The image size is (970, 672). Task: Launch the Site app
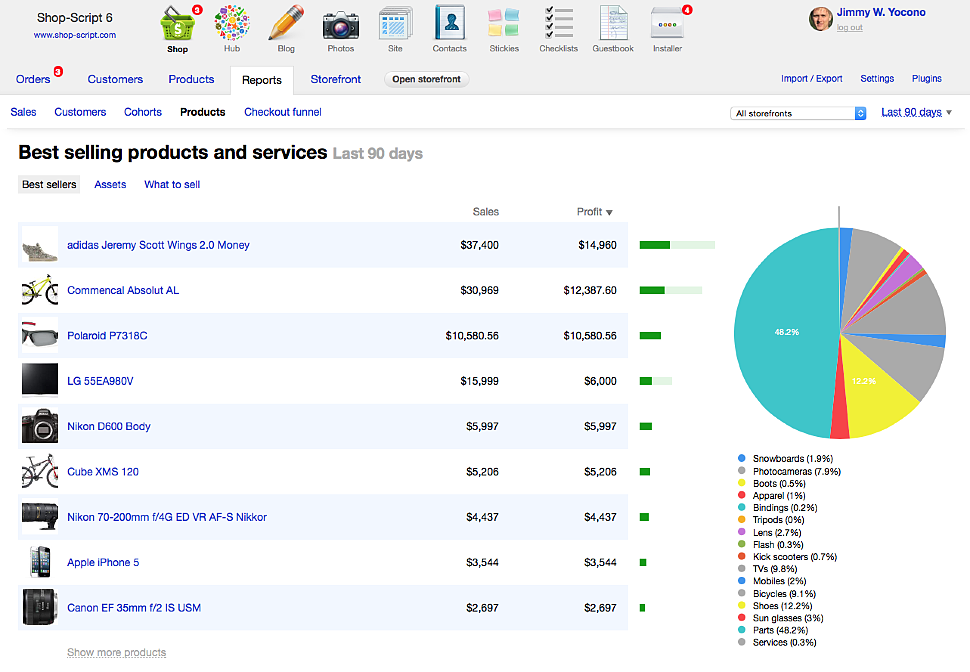point(395,27)
